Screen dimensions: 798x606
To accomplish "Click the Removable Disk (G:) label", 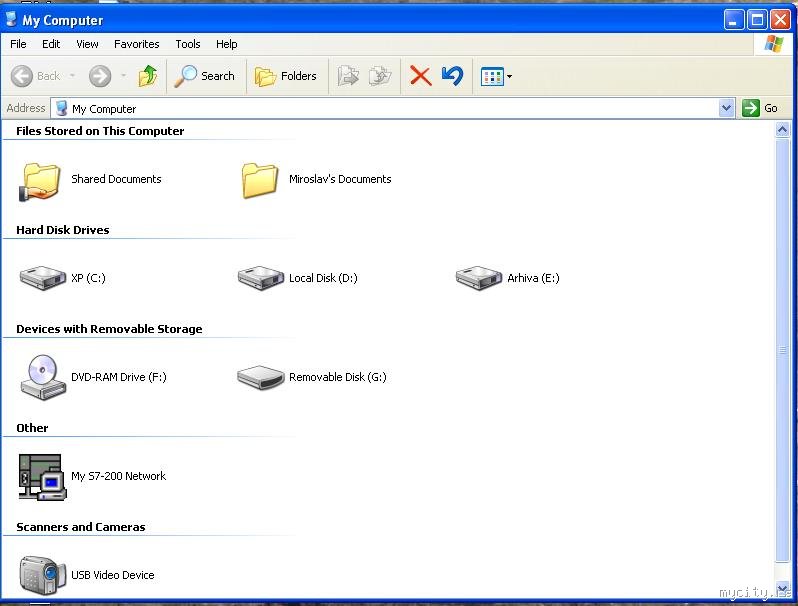I will tap(337, 377).
